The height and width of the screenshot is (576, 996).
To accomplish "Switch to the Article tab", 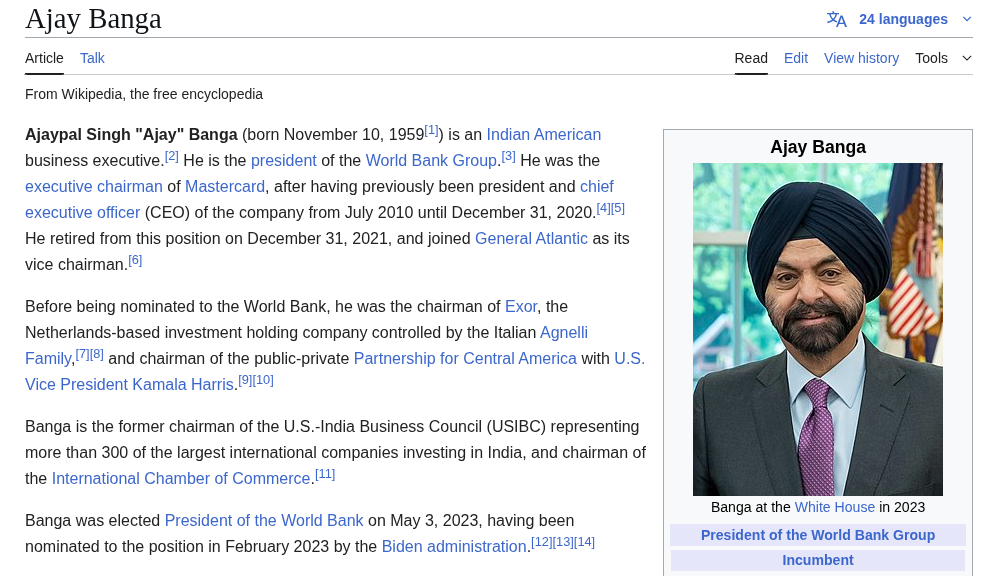I will (x=44, y=58).
